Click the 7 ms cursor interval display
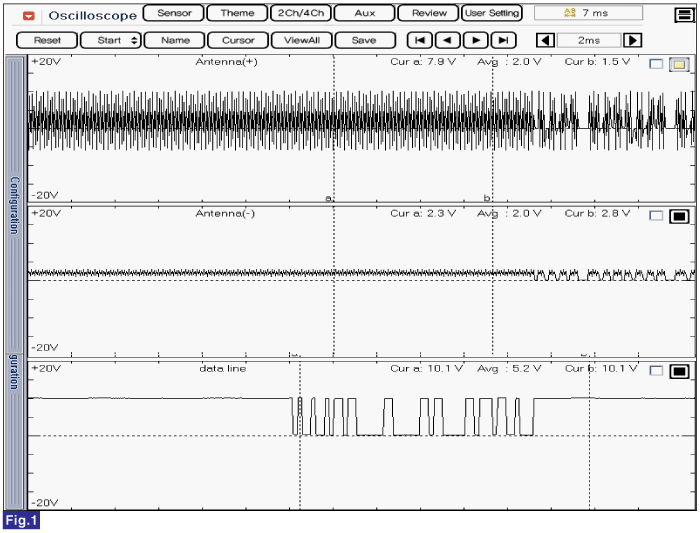 [588, 13]
